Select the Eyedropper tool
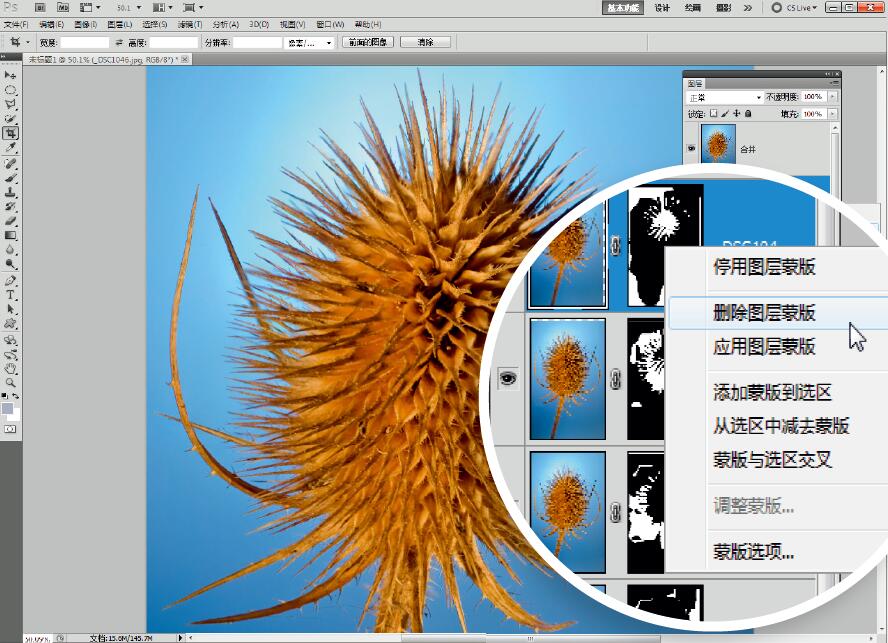The image size is (888, 643). 11,147
